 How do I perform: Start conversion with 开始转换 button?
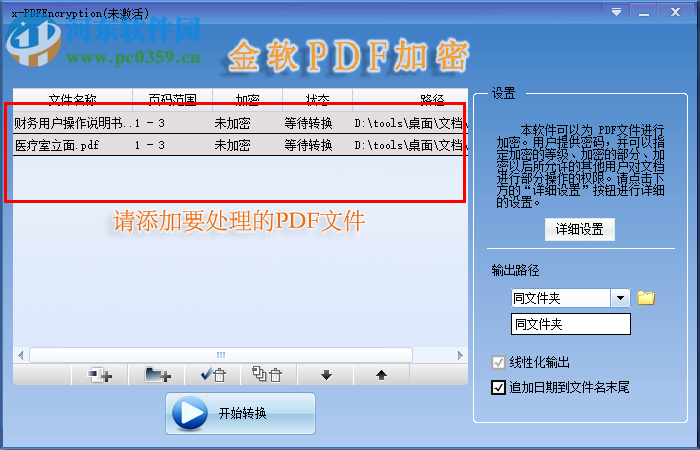point(241,413)
